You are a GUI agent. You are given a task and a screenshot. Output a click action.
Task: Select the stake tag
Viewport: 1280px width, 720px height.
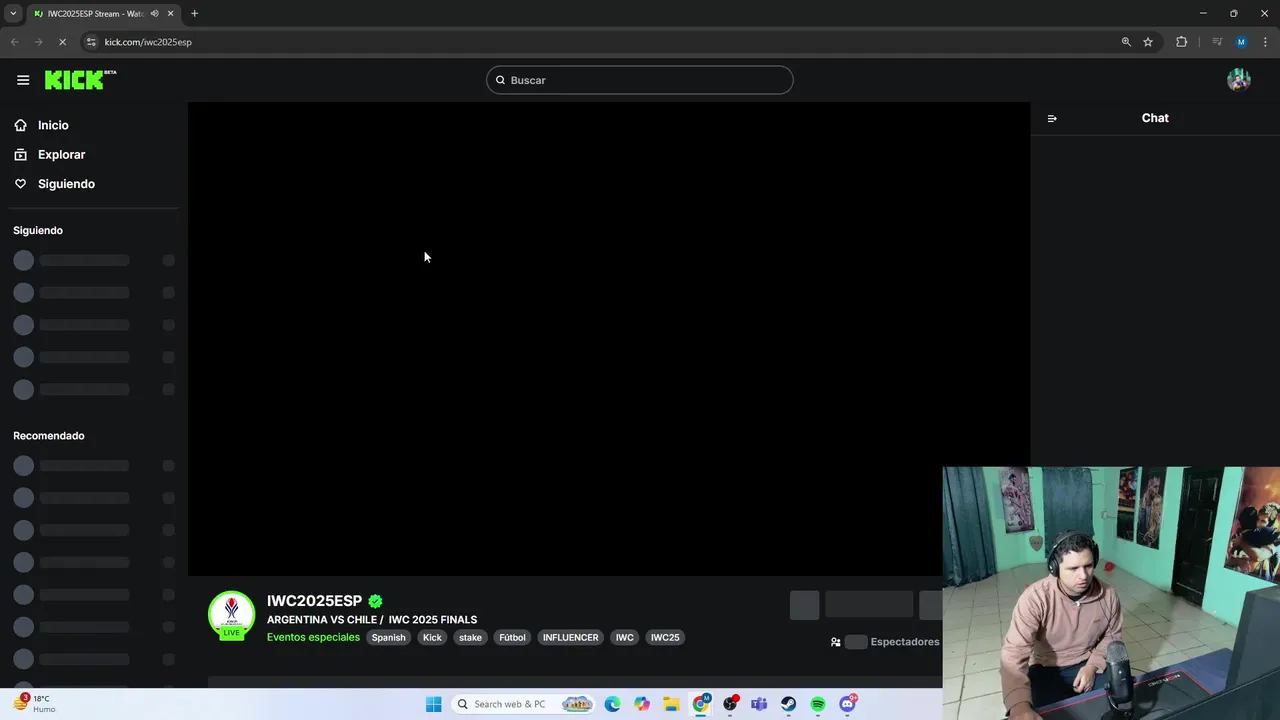[470, 637]
